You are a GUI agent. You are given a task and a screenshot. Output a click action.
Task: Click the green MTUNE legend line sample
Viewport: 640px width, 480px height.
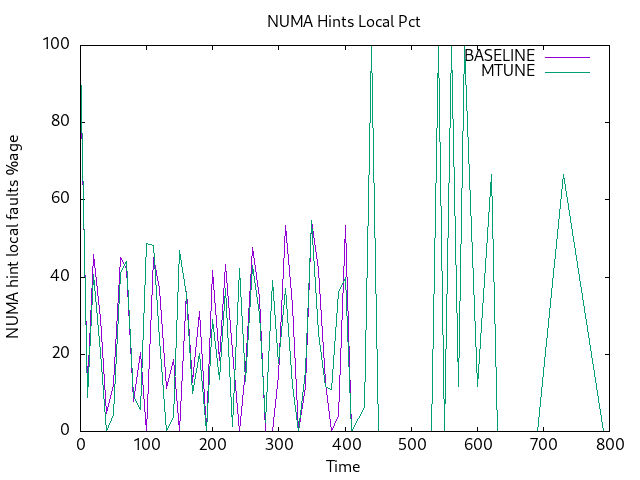(566, 71)
